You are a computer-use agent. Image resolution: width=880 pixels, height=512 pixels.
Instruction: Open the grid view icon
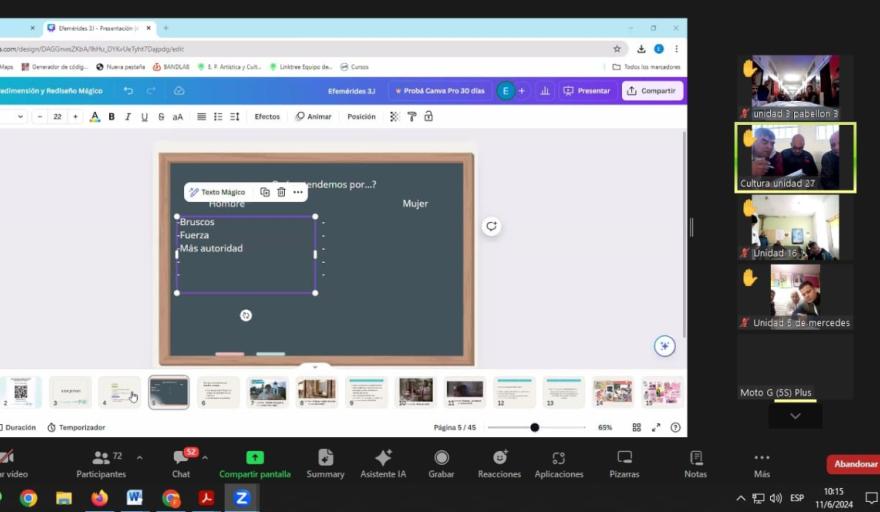636,427
